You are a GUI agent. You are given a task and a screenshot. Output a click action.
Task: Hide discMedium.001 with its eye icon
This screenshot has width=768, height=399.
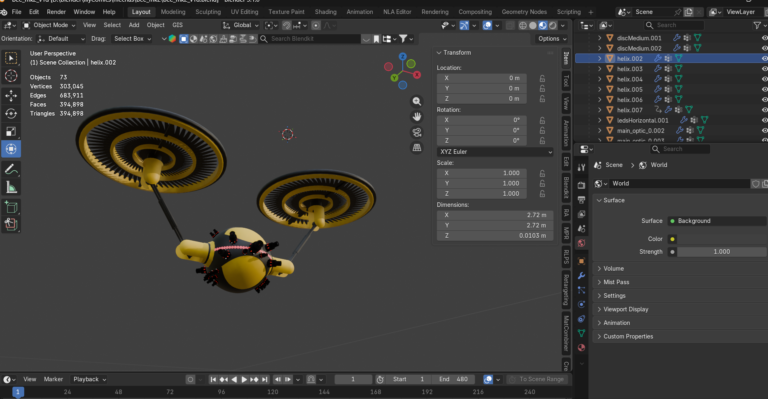coord(764,38)
